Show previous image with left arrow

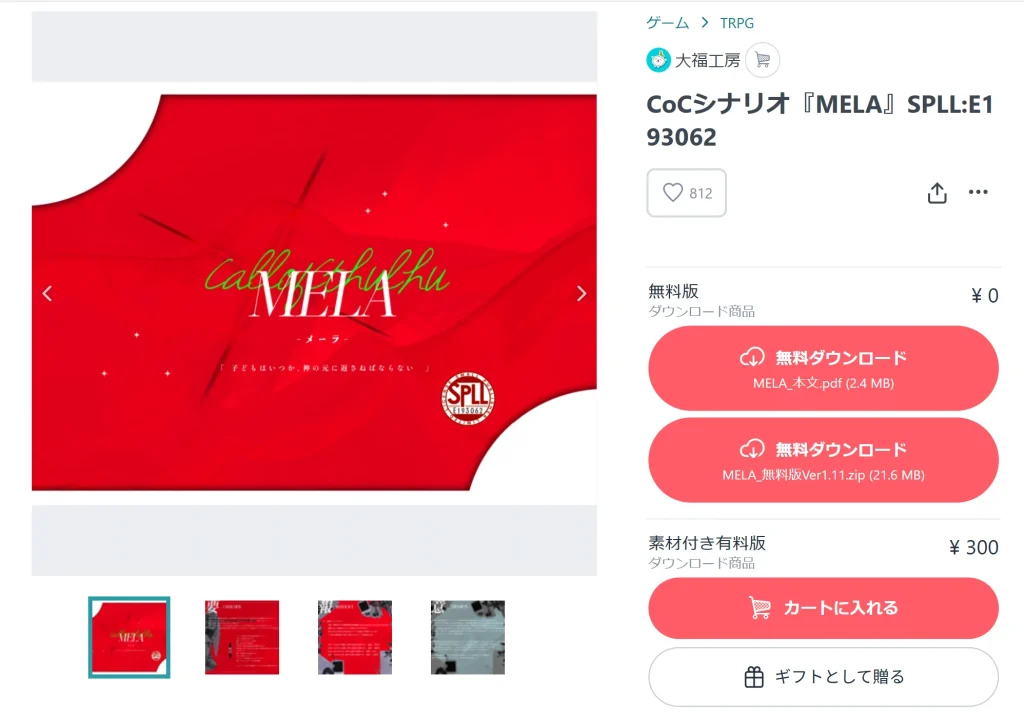click(x=47, y=294)
